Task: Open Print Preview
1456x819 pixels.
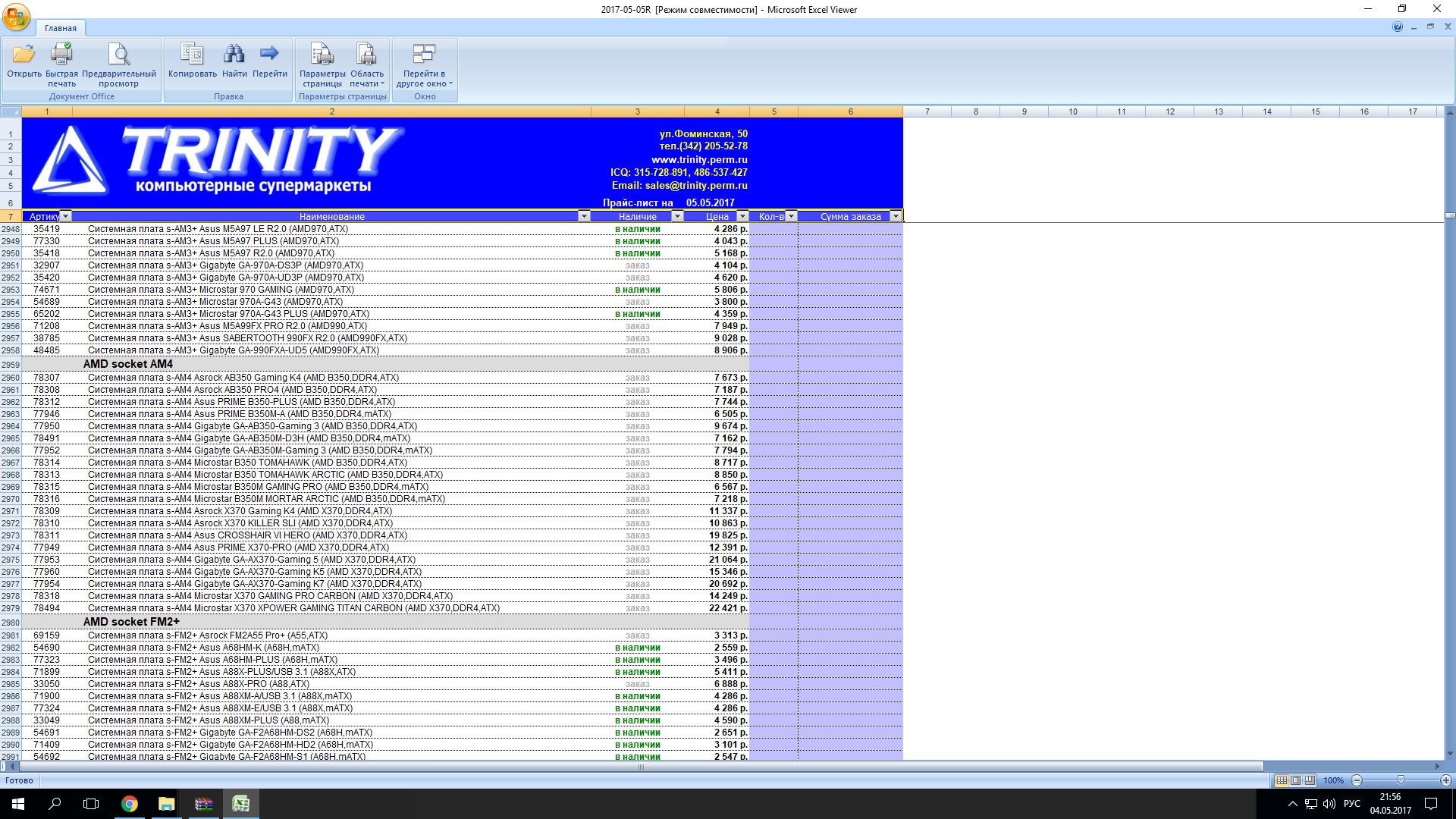Action: click(119, 55)
